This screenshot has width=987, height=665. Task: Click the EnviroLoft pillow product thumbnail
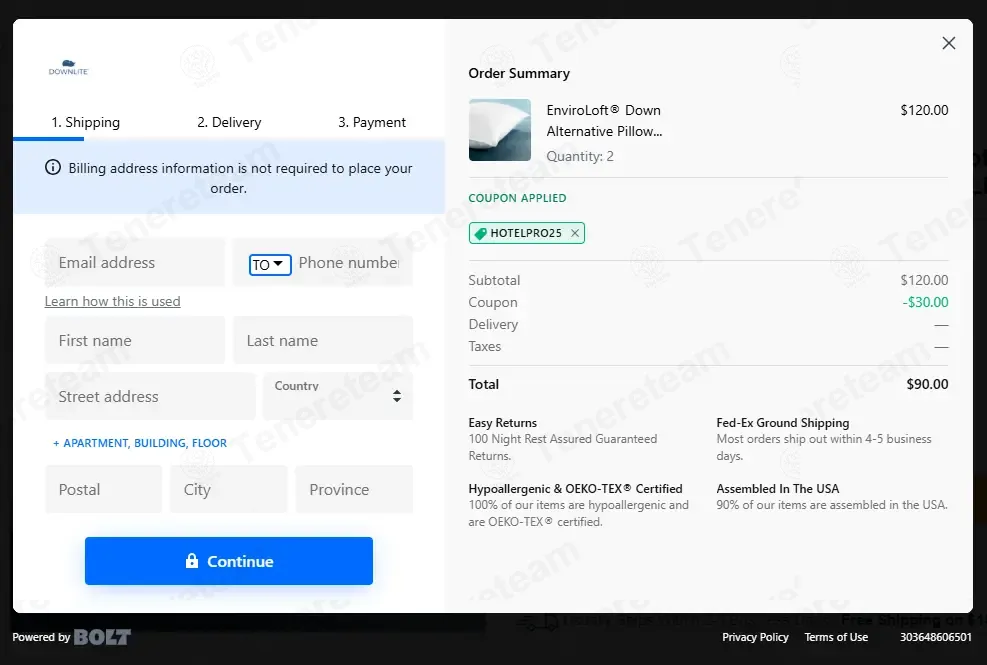[500, 130]
